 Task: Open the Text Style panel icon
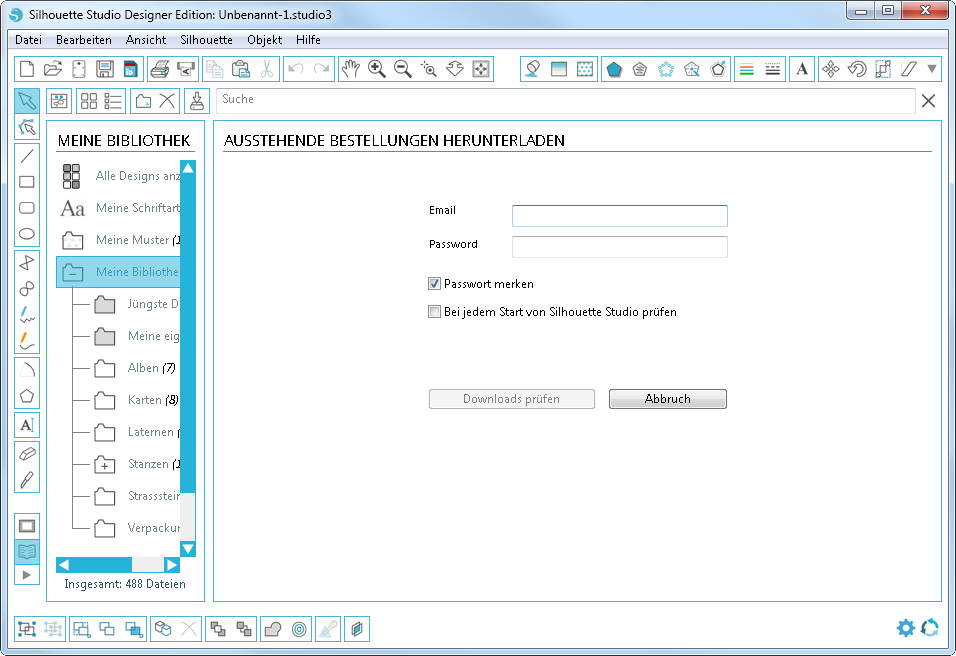801,69
